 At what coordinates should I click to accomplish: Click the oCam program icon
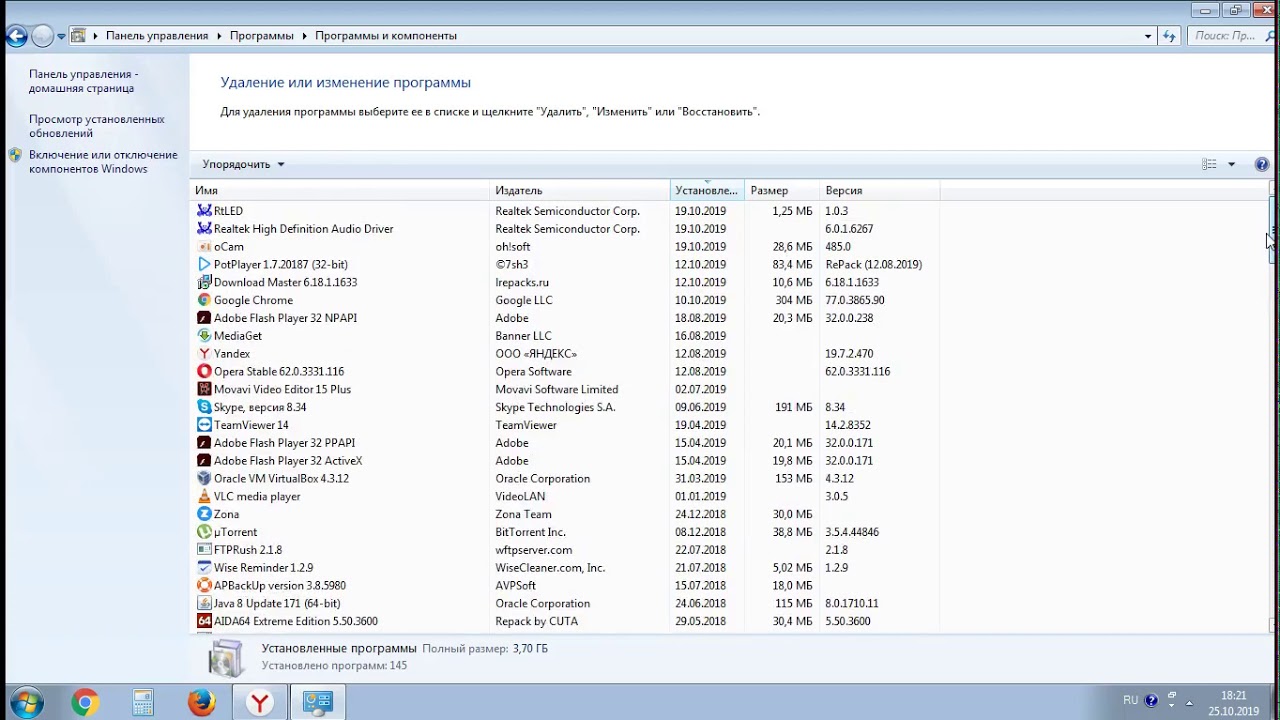point(204,247)
